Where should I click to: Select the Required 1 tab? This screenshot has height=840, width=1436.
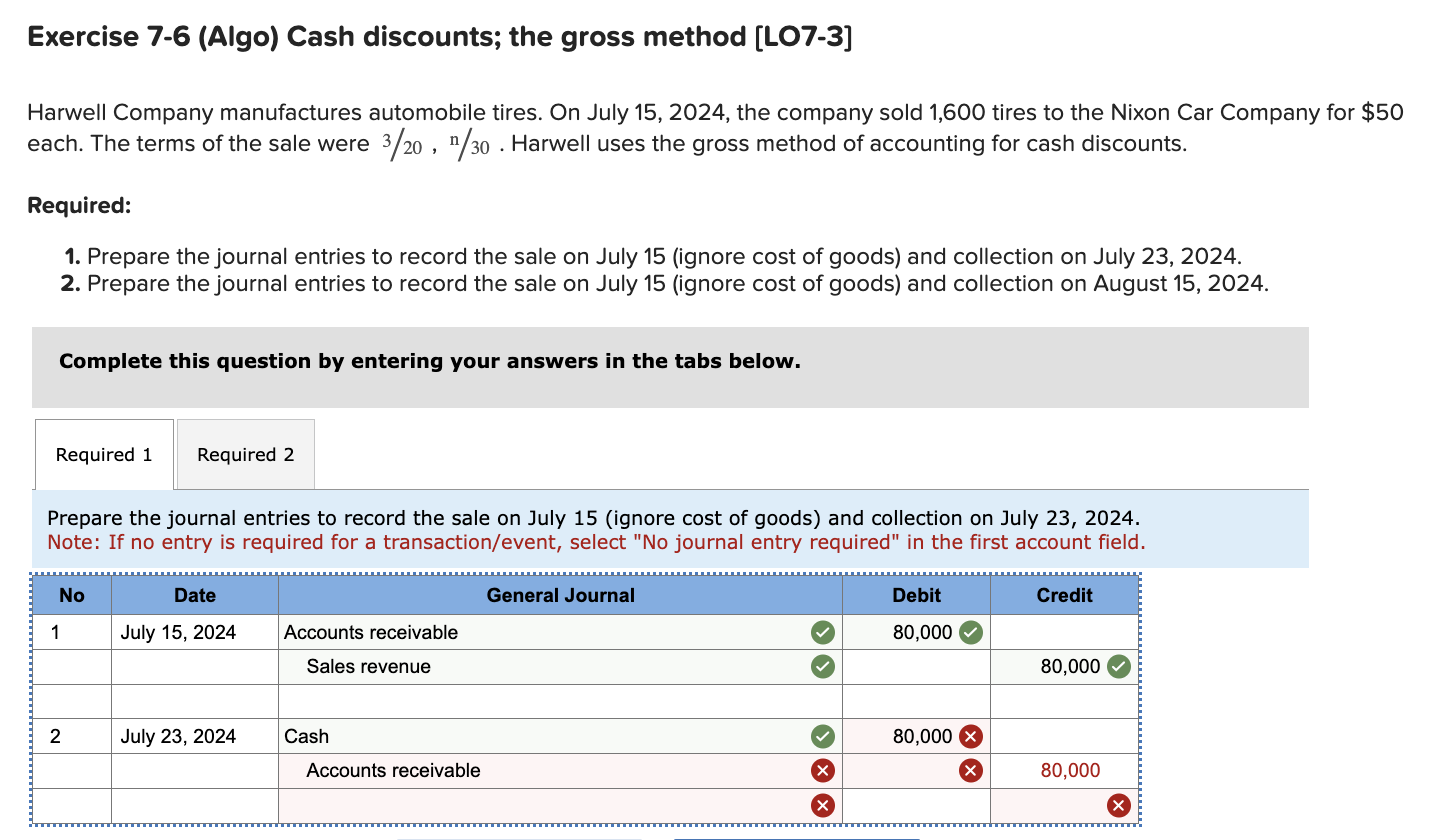click(103, 454)
